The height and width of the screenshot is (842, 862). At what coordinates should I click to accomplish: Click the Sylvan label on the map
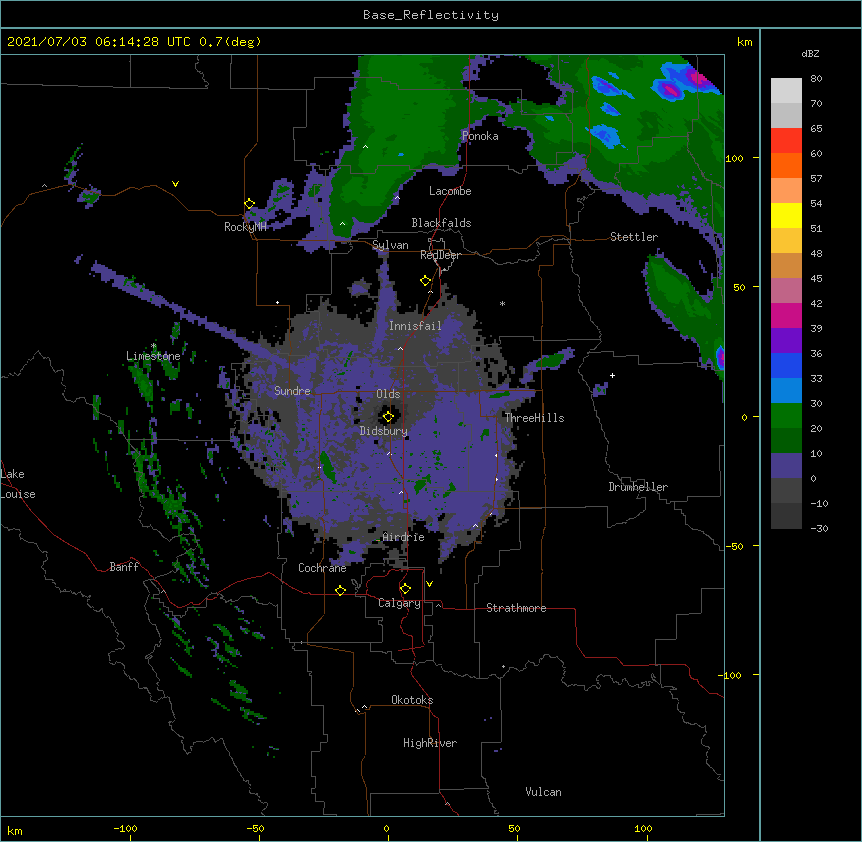click(390, 245)
